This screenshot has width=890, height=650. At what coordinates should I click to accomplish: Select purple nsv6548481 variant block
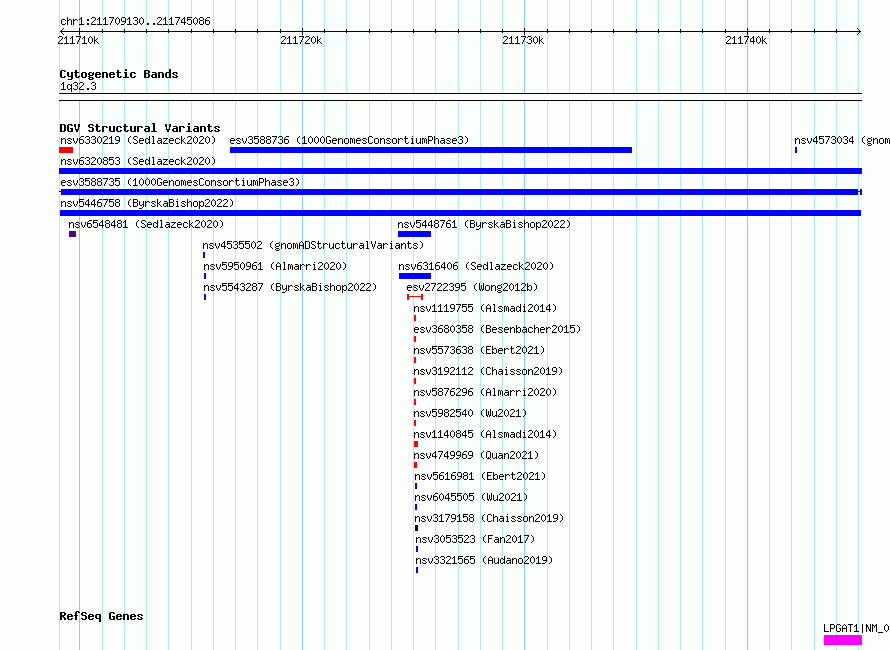pos(73,234)
